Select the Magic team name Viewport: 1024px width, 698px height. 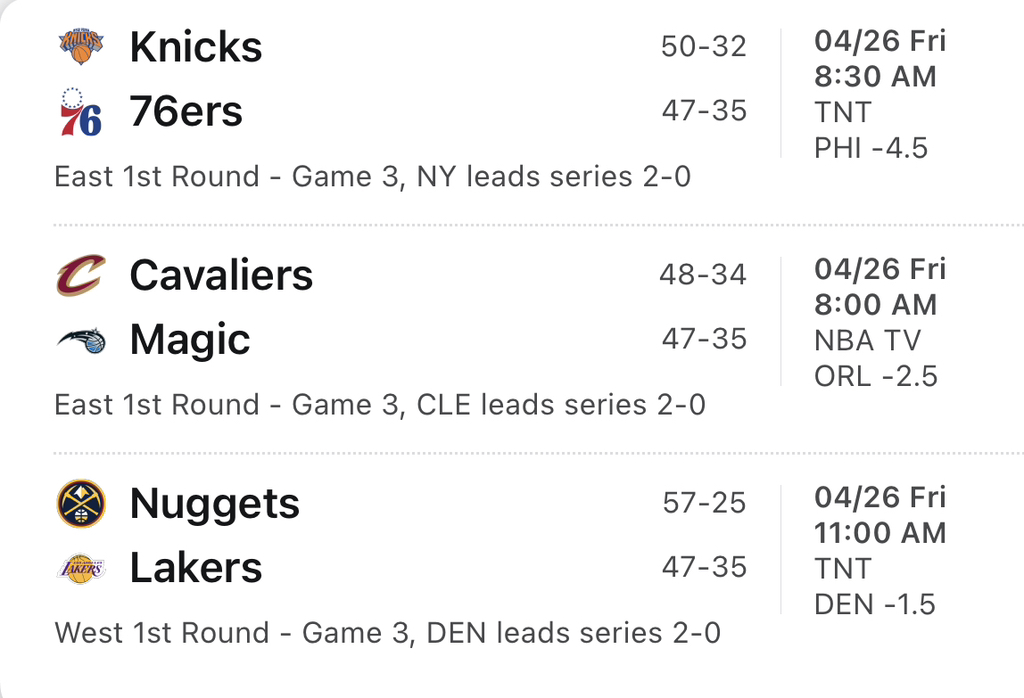pos(190,340)
